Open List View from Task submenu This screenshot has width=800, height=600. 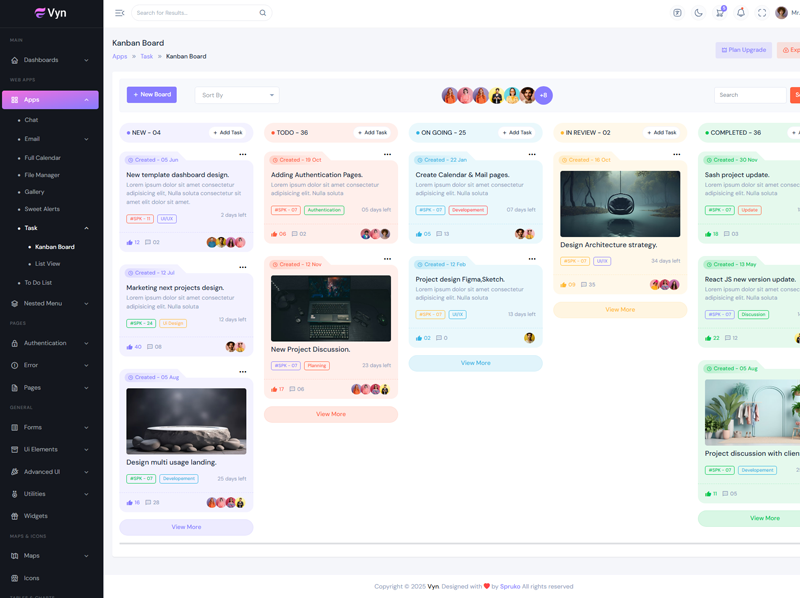(48, 264)
